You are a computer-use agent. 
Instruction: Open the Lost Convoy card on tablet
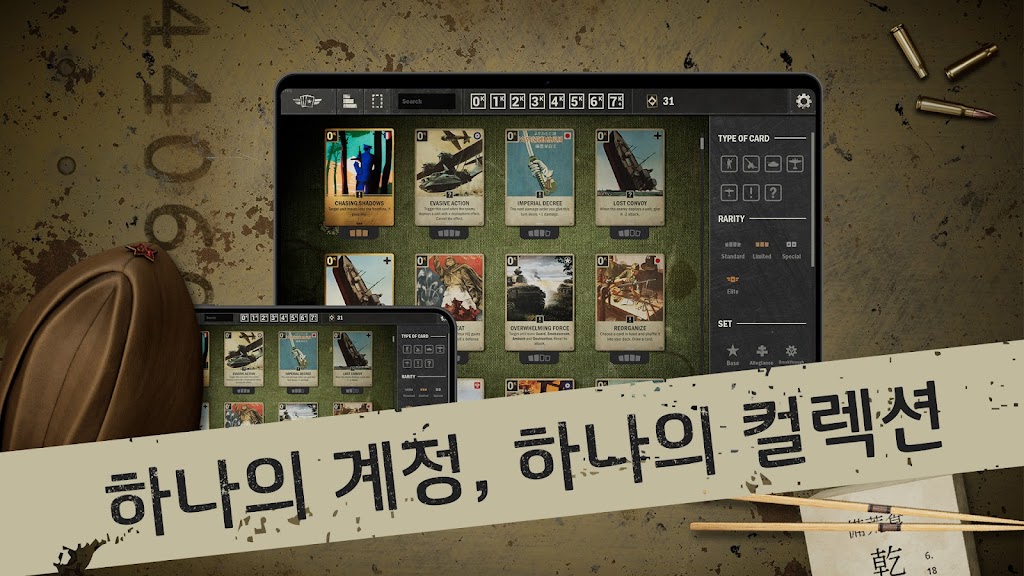tap(630, 178)
